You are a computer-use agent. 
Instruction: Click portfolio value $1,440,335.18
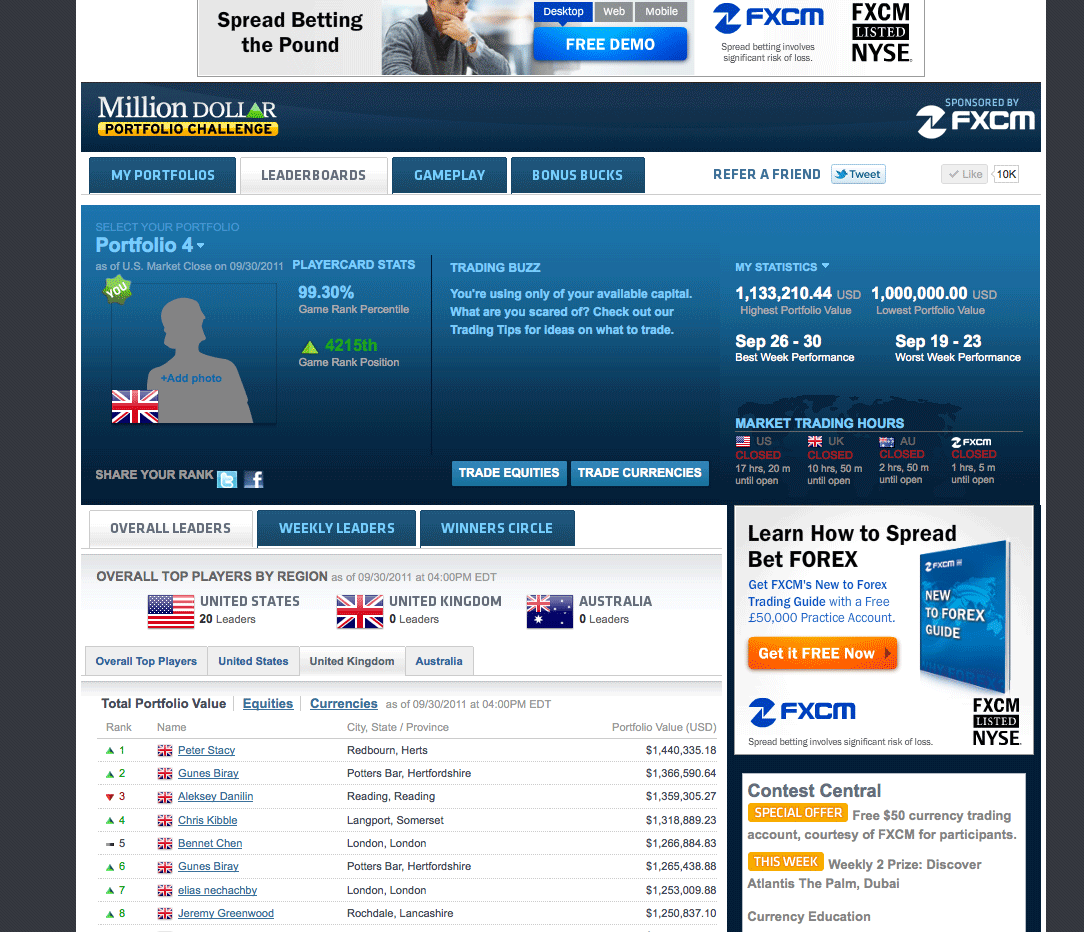(681, 751)
